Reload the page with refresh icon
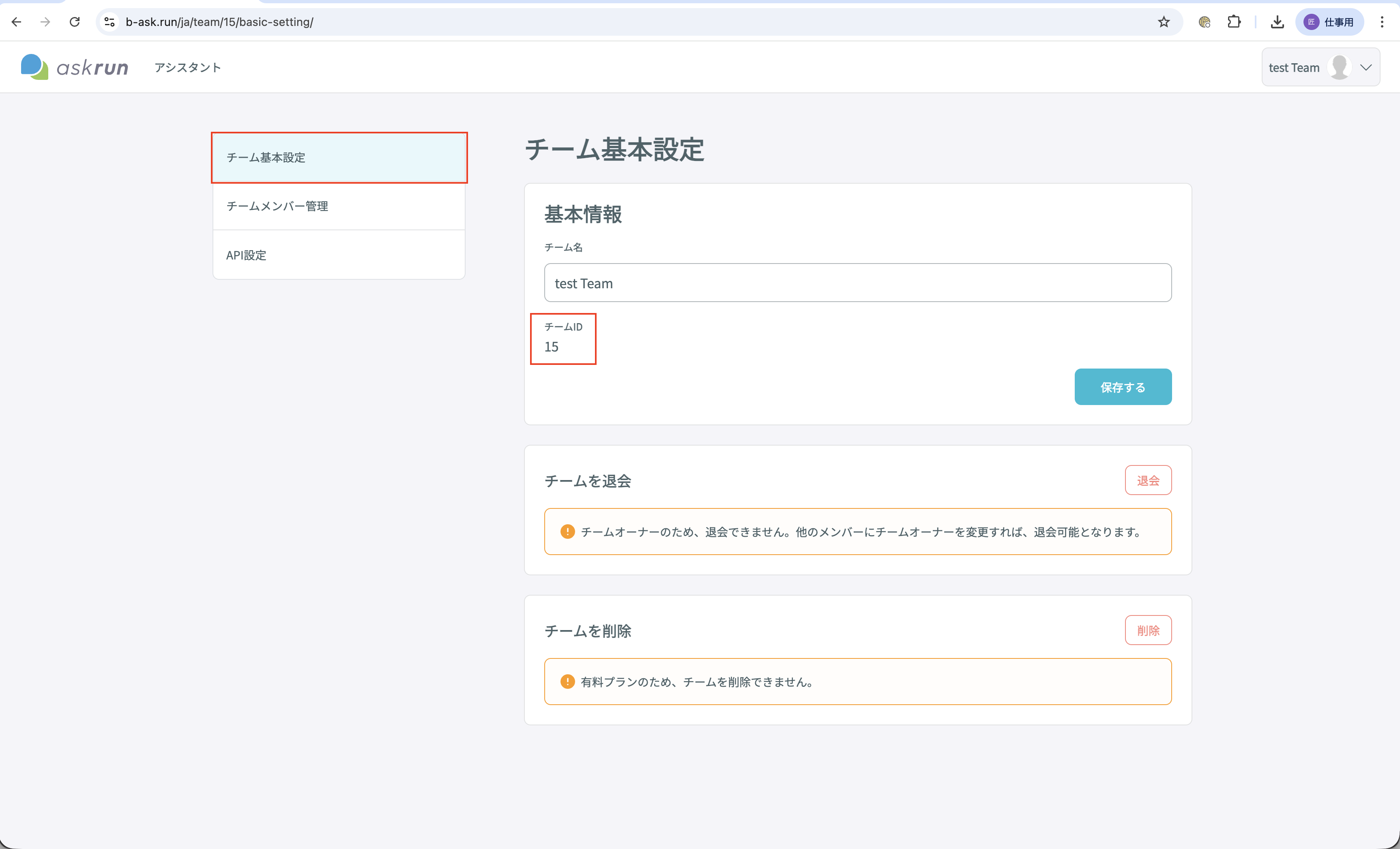Viewport: 1400px width, 849px height. (75, 21)
